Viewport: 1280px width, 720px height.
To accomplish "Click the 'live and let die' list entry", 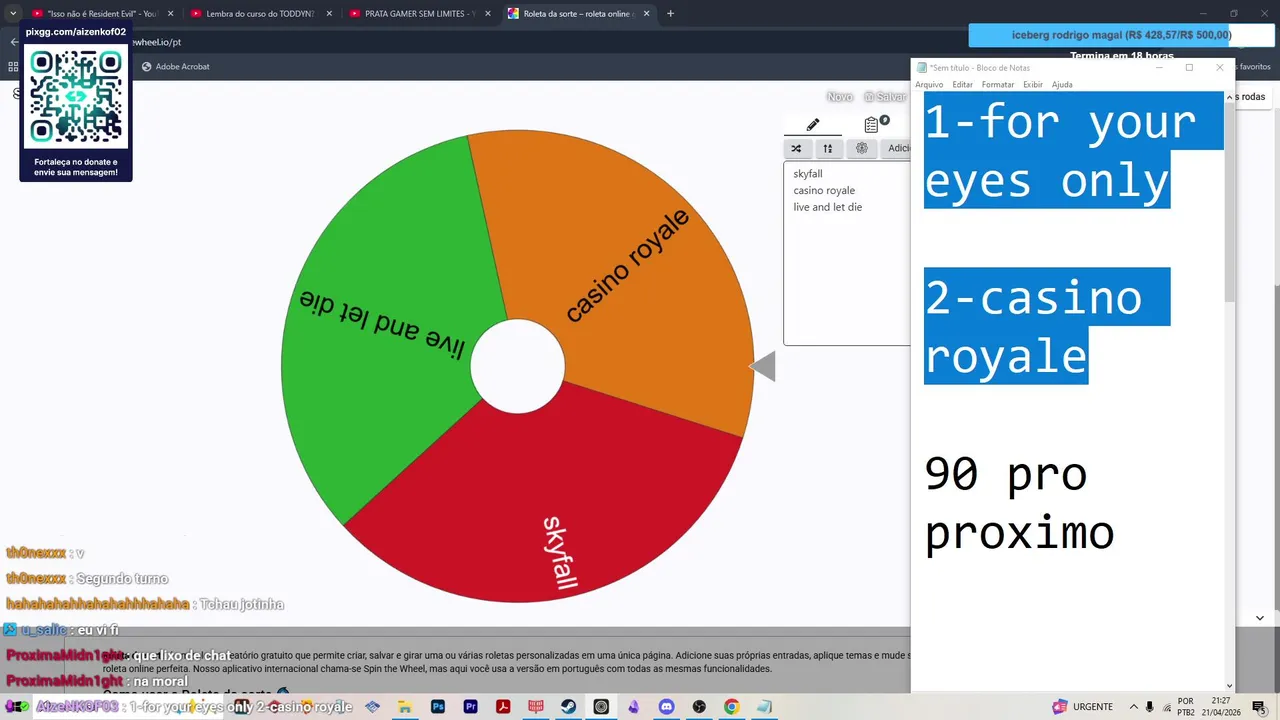I will 827,207.
